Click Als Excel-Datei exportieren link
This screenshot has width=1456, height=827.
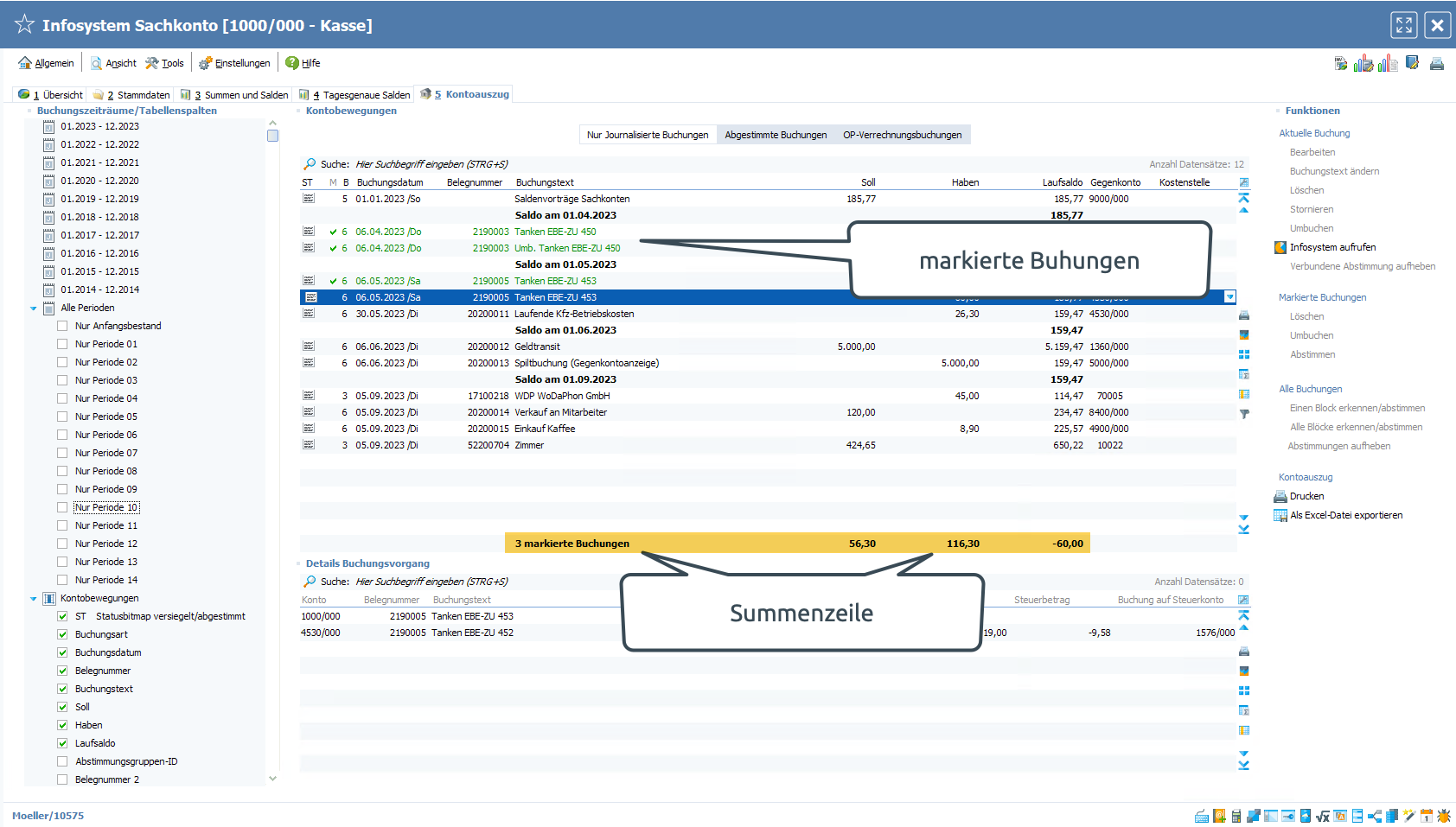1345,515
